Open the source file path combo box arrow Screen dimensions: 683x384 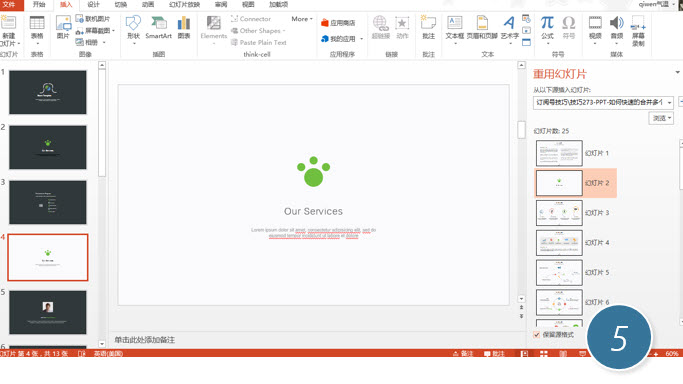(669, 102)
